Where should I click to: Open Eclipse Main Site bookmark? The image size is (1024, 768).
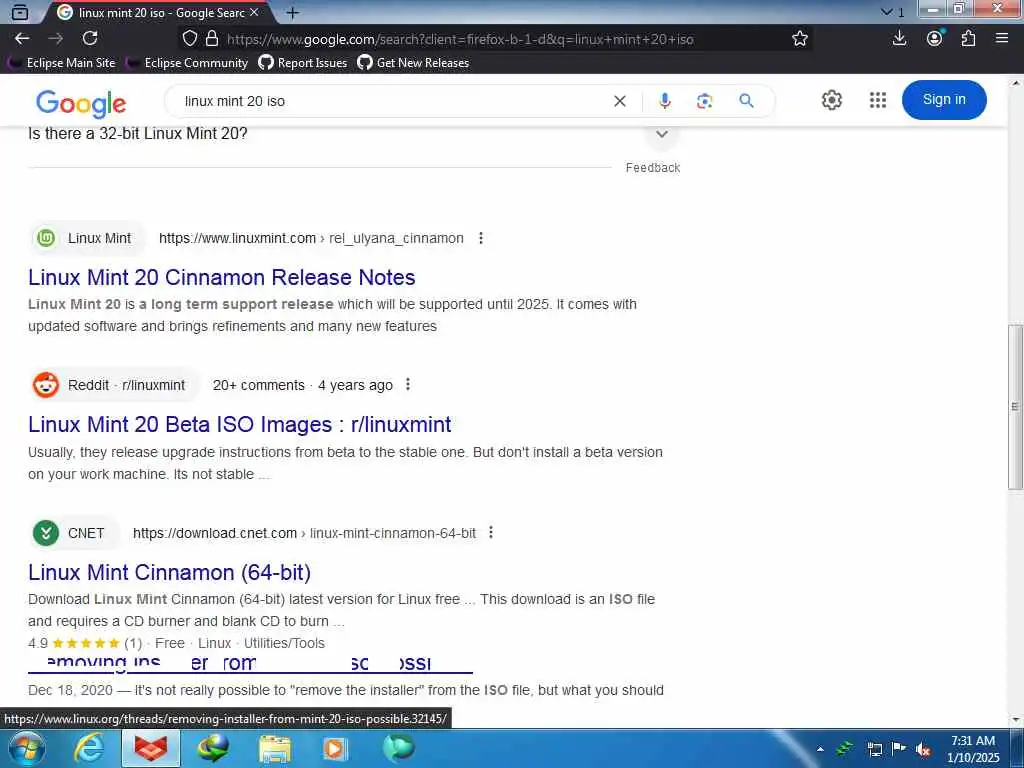pos(61,63)
